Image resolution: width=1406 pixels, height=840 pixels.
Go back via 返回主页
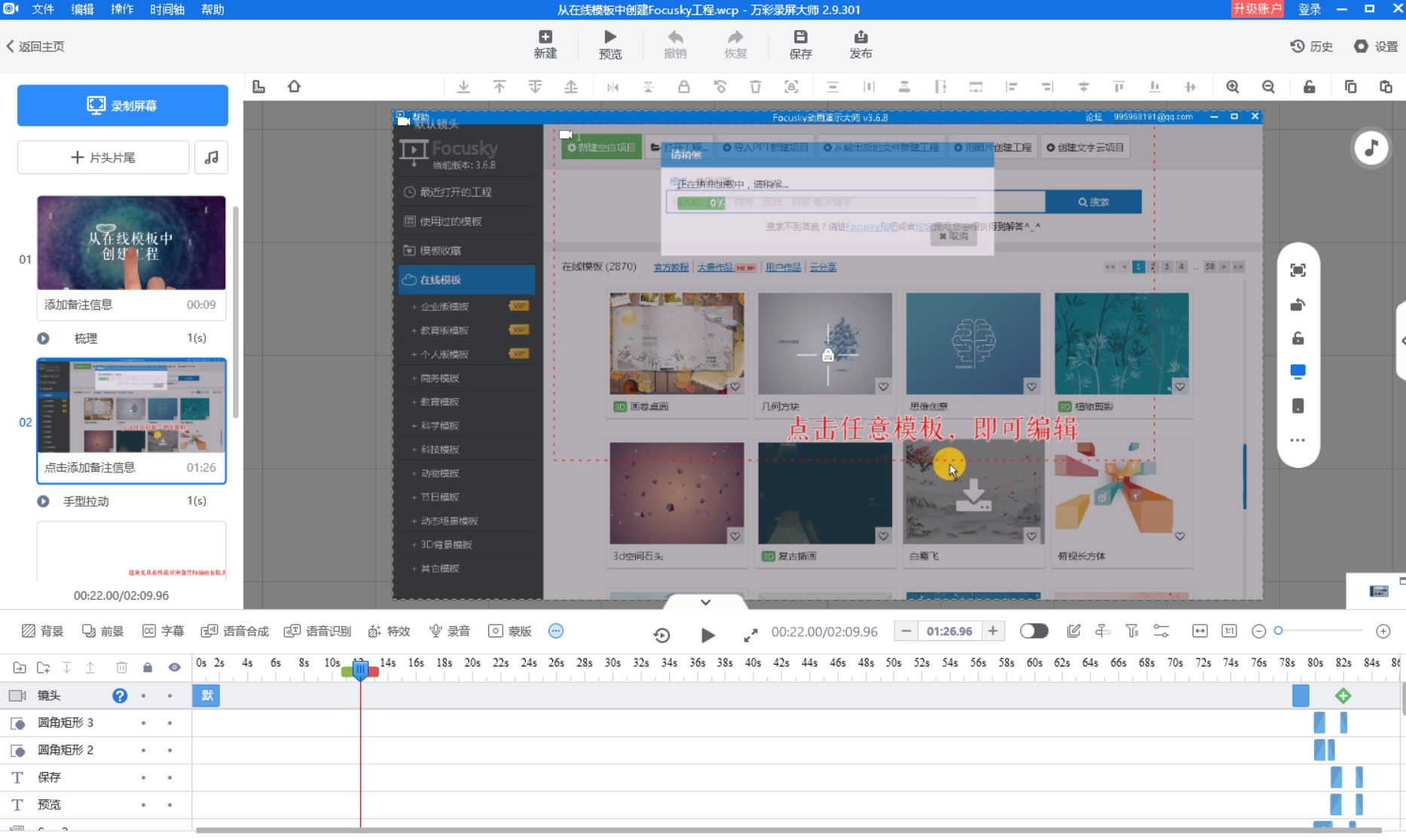[x=35, y=47]
